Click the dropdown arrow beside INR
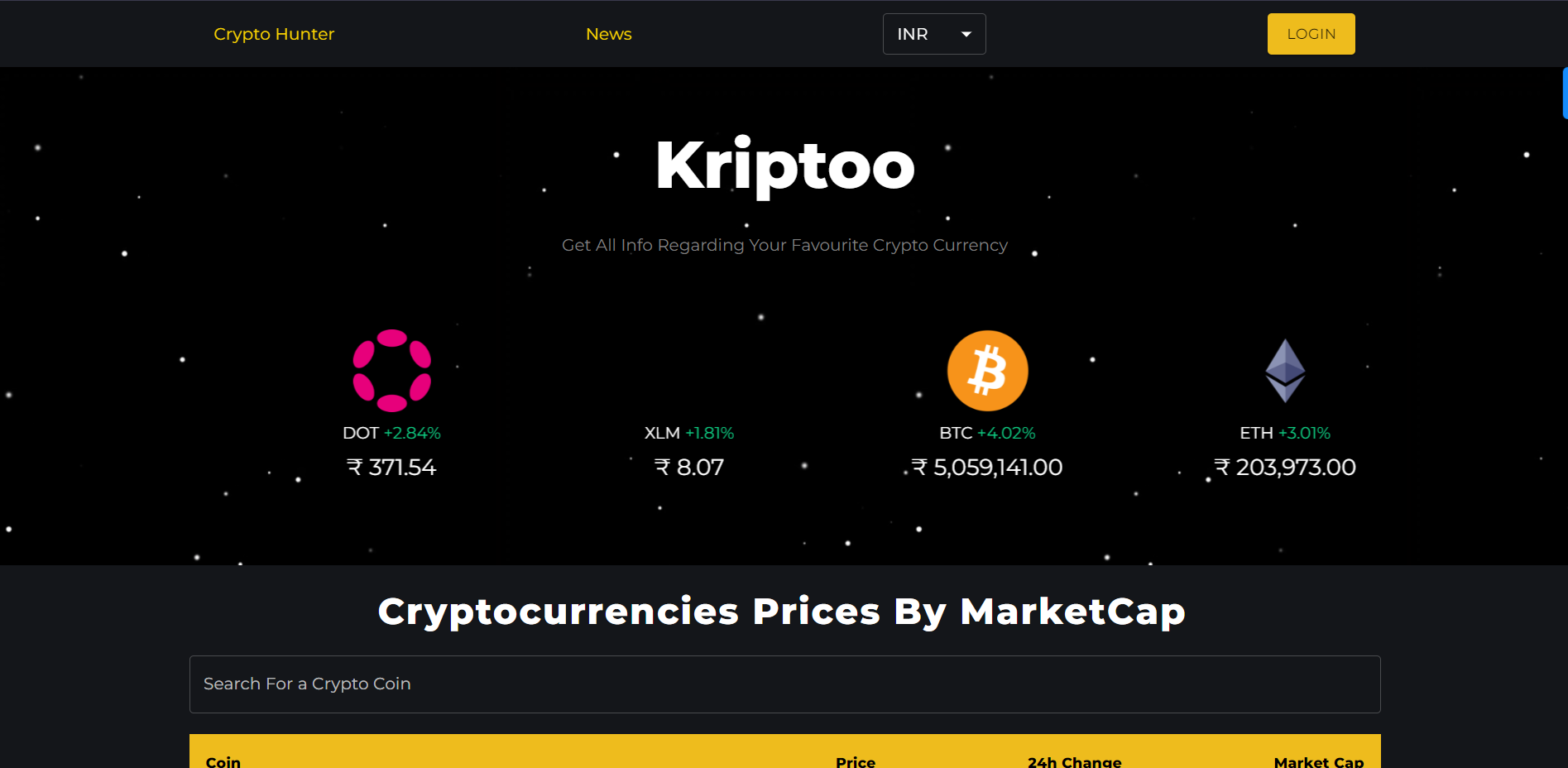 966,34
